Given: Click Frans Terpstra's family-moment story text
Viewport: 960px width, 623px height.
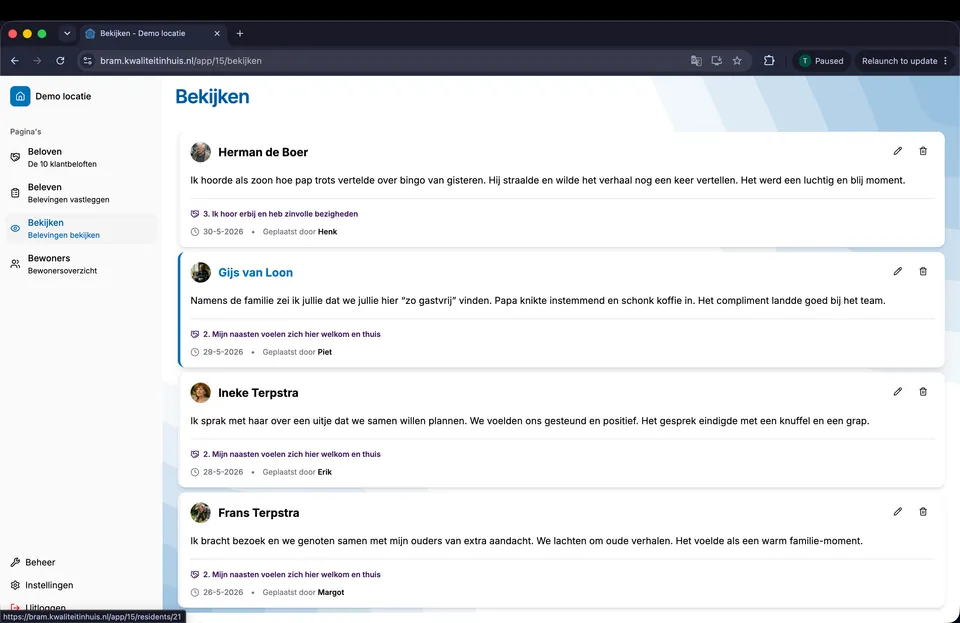Looking at the screenshot, I should point(526,541).
